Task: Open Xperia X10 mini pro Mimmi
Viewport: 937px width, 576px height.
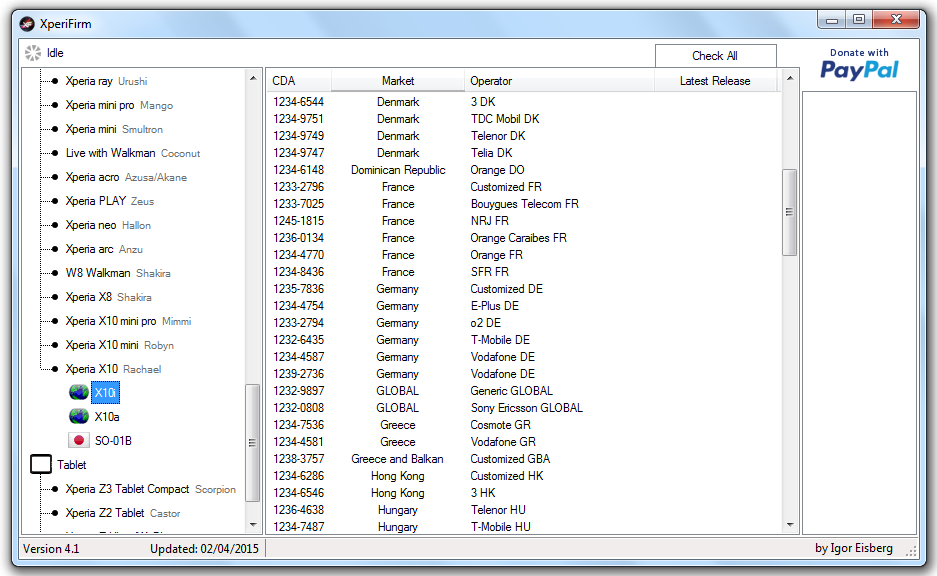Action: [x=128, y=321]
